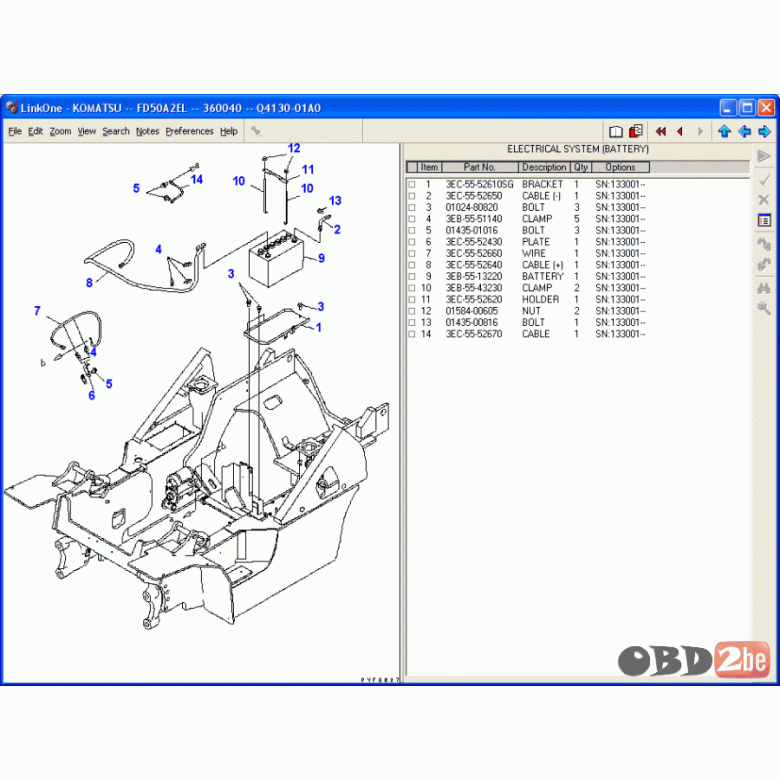Open the Help menu

pos(229,131)
